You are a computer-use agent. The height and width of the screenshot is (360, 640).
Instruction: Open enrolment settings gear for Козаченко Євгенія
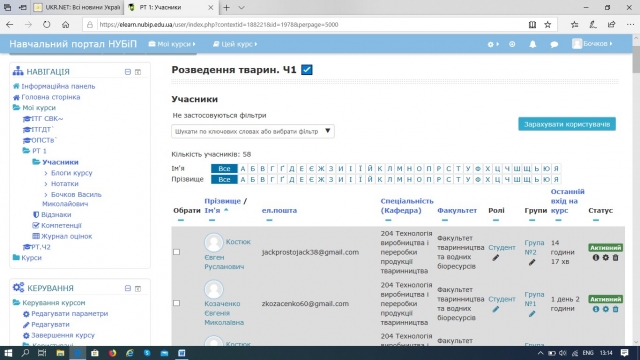[605, 309]
